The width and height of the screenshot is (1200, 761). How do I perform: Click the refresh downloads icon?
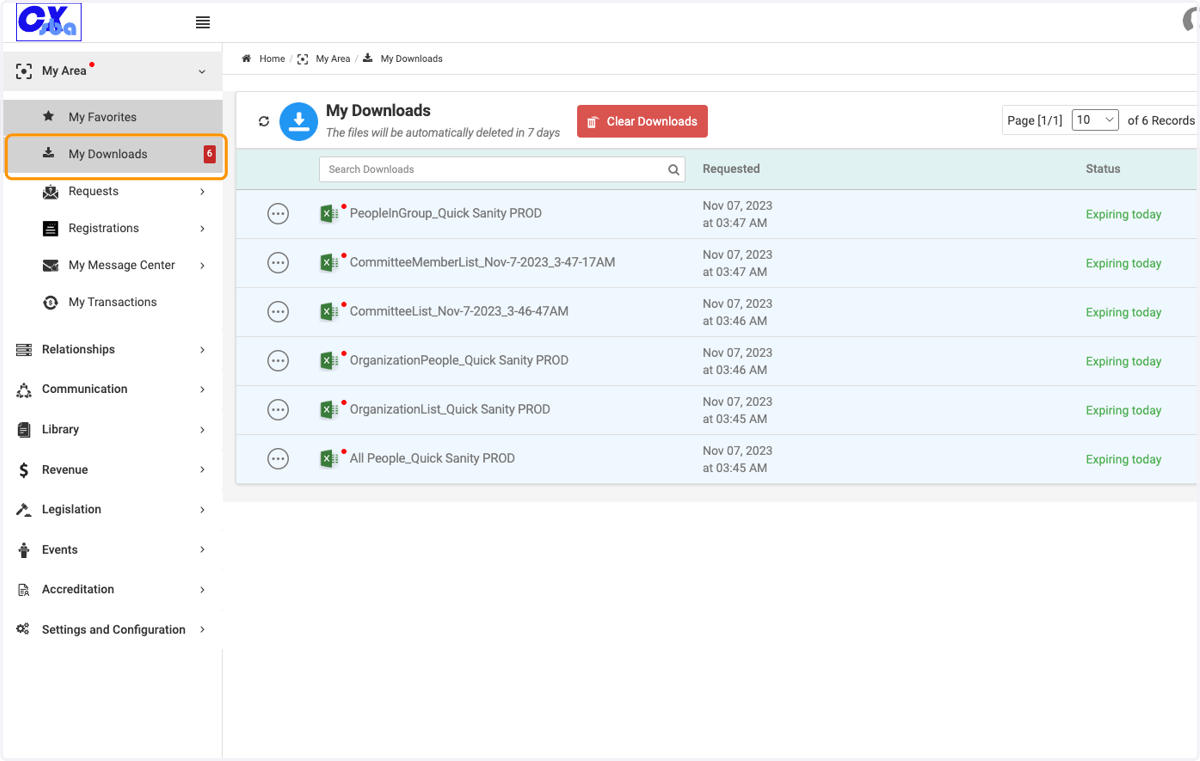(264, 121)
